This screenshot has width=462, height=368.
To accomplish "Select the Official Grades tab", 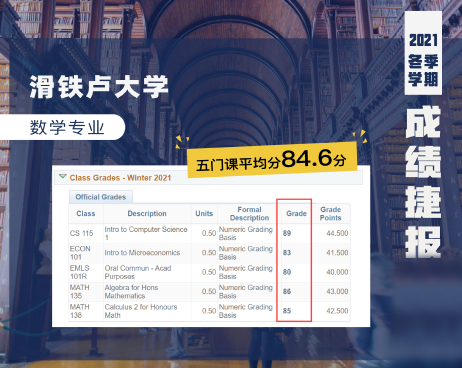I will click(101, 197).
